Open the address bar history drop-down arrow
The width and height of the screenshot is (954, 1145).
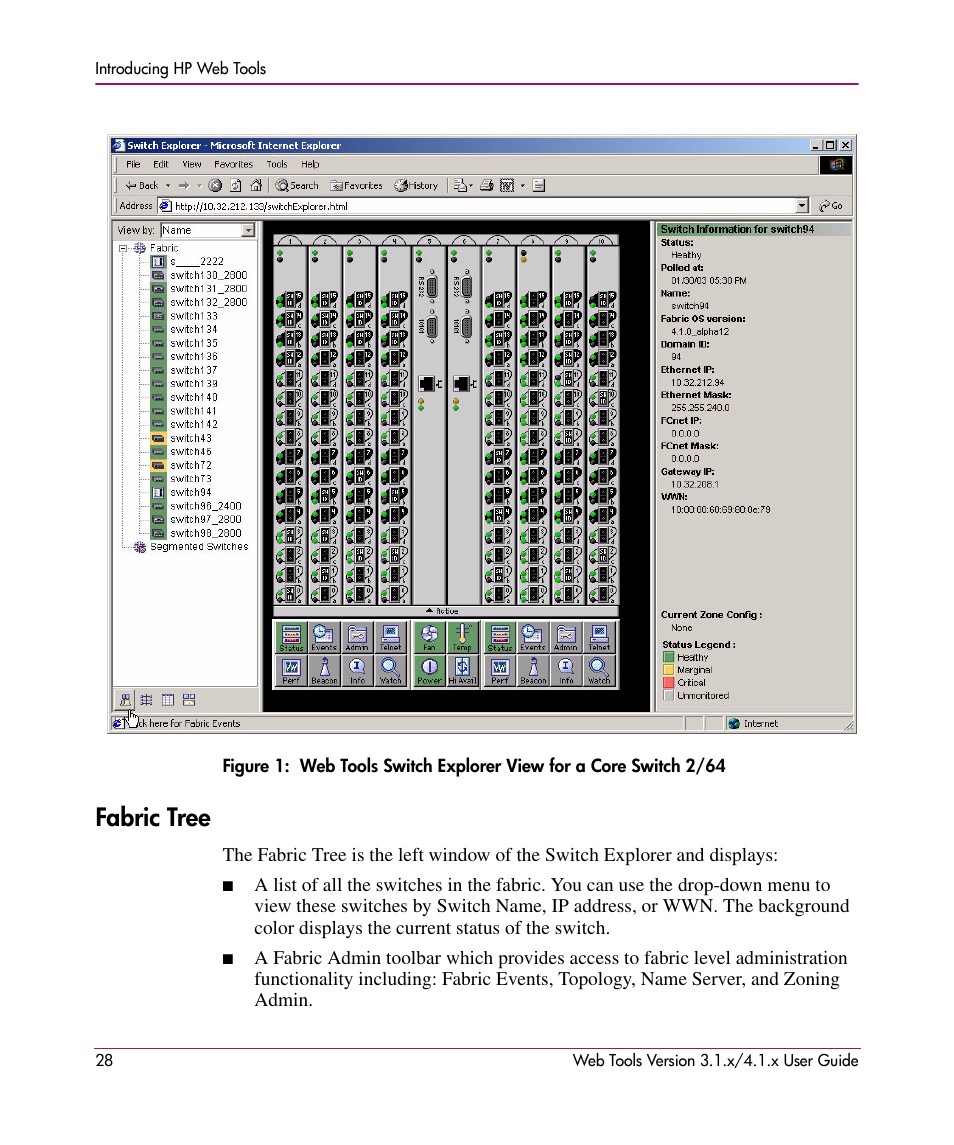(802, 206)
